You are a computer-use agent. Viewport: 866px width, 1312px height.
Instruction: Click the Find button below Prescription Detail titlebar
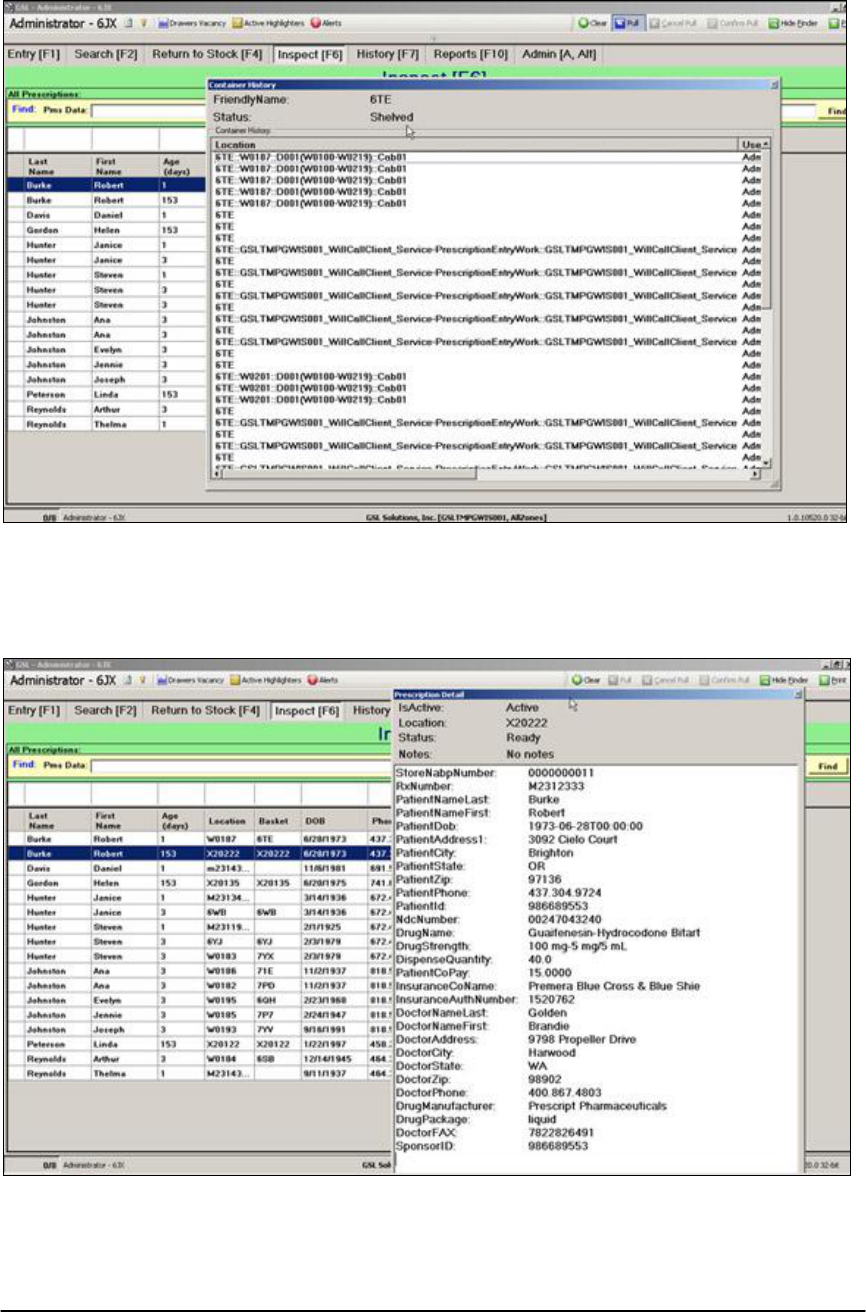click(828, 765)
